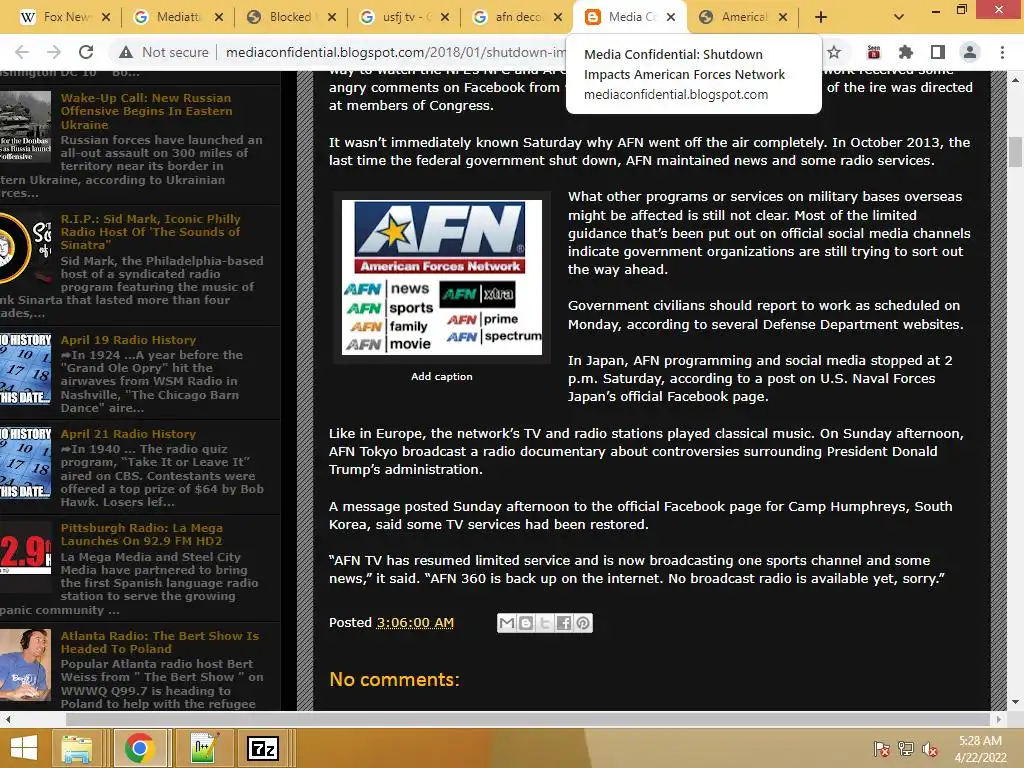Open the AFN American Forces Network image
The image size is (1024, 768).
pyautogui.click(x=441, y=278)
